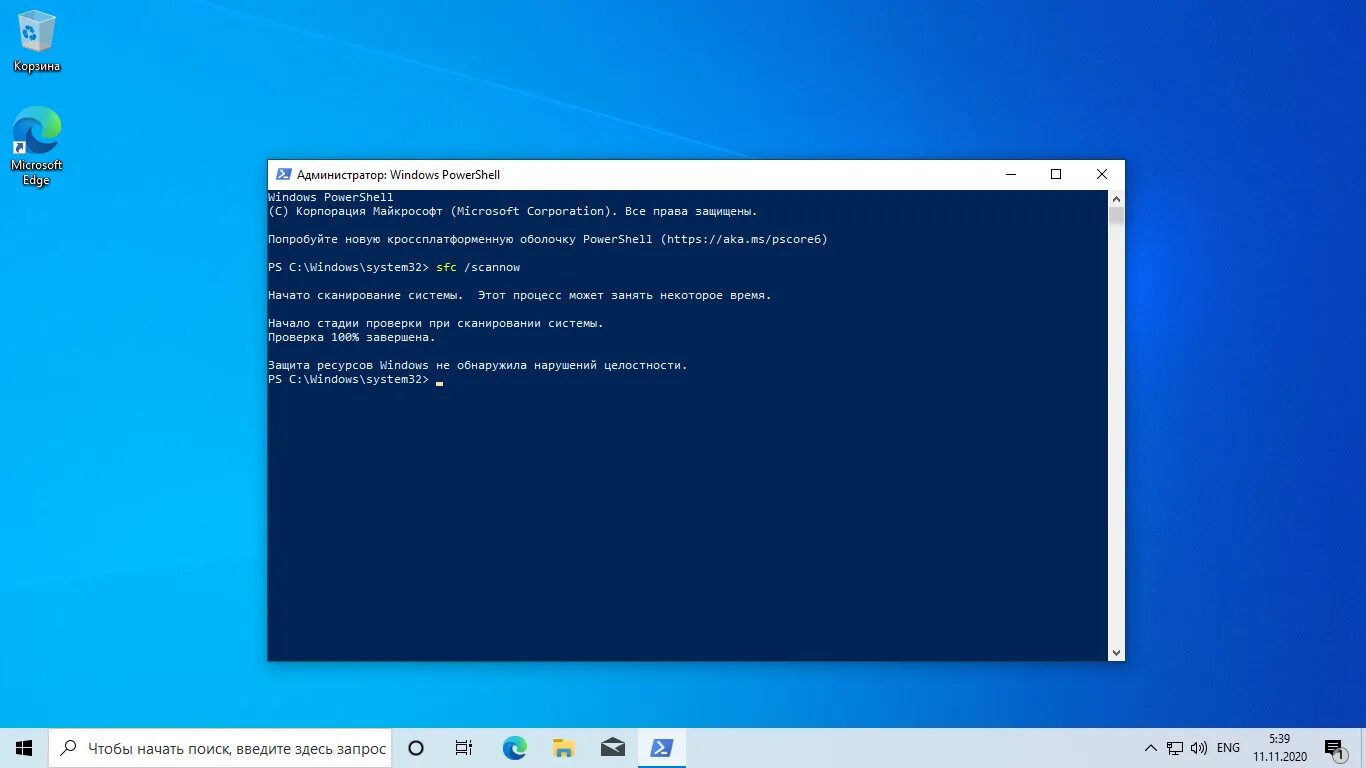Close the PowerShell window
This screenshot has height=768, width=1366.
(x=1102, y=174)
